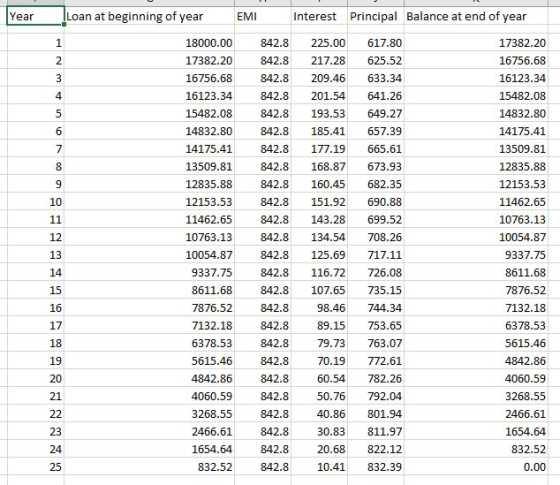Click interest cell 177.19
The width and height of the screenshot is (560, 485).
click(319, 149)
